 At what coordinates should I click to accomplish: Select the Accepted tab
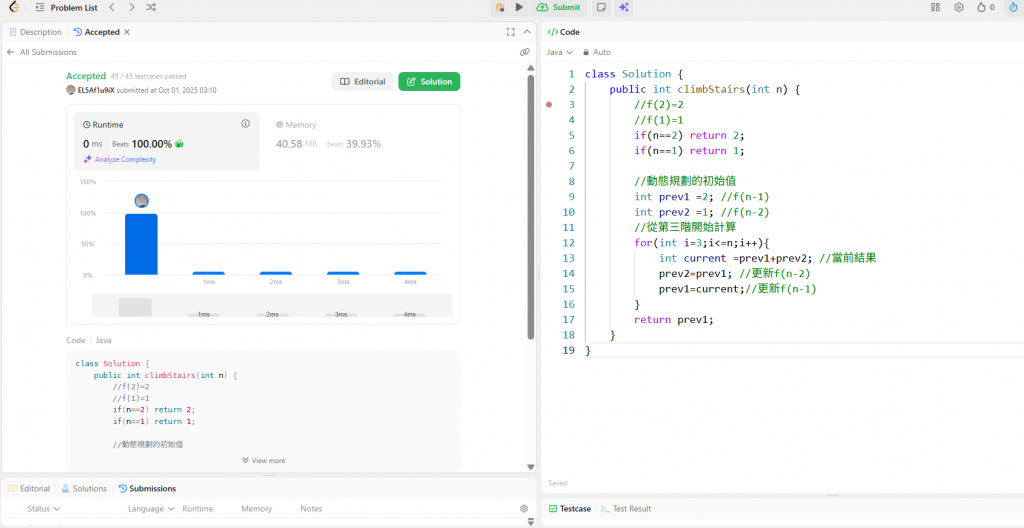[97, 31]
